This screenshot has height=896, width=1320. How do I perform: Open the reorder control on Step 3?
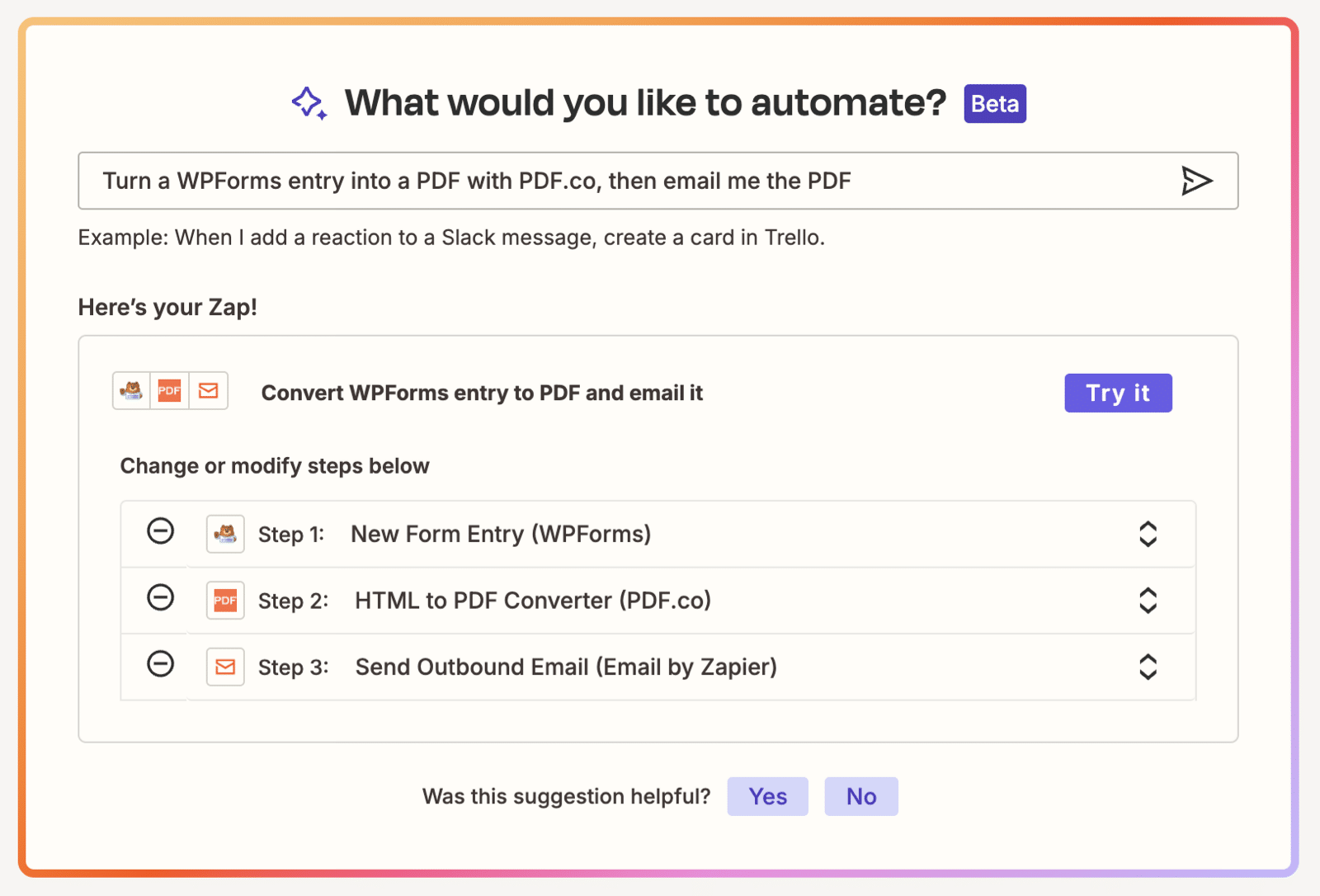tap(1148, 667)
